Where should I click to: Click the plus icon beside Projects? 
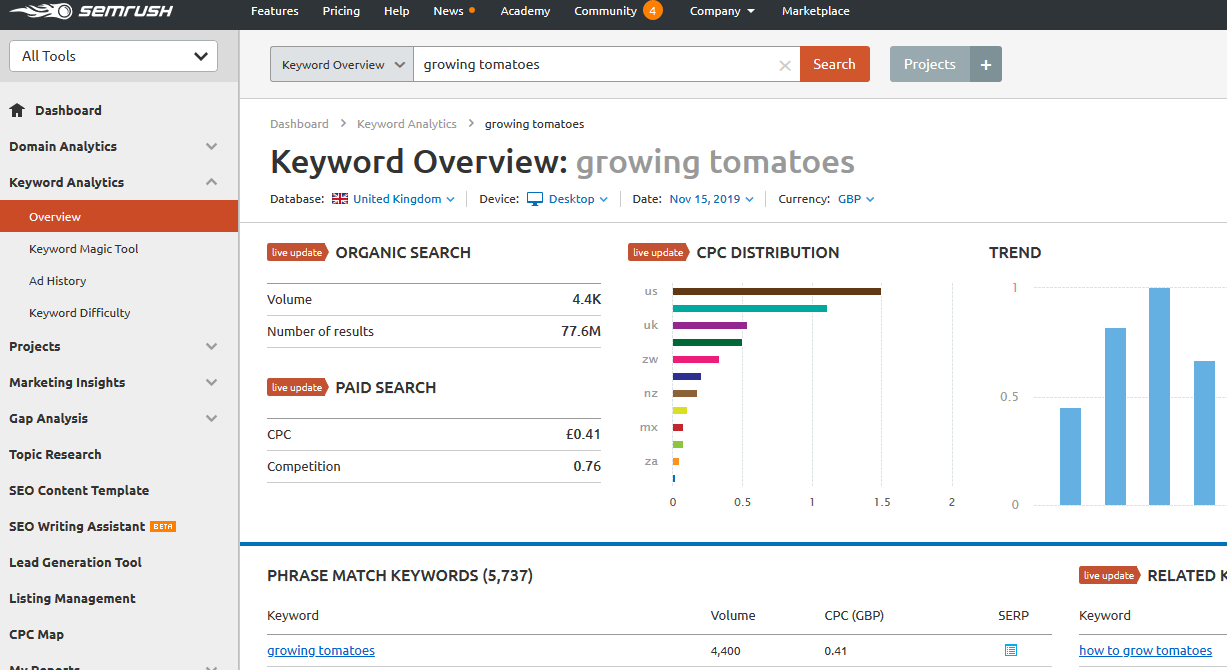(985, 64)
